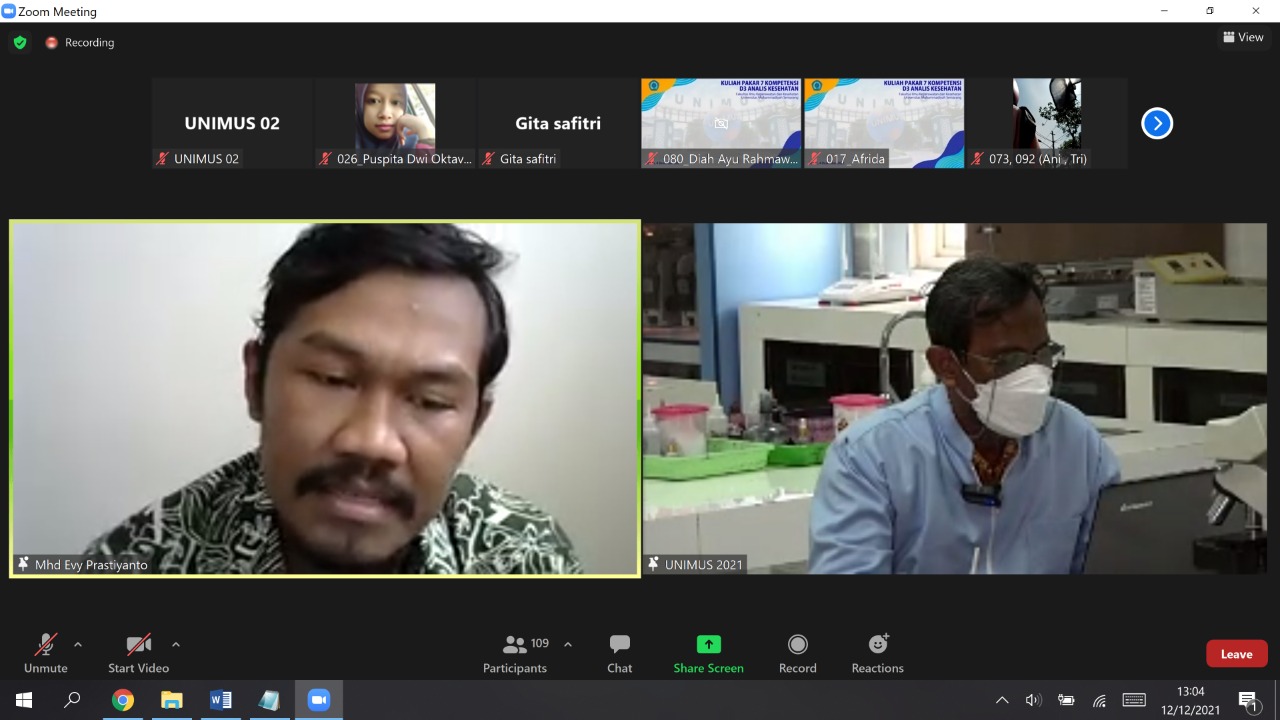This screenshot has width=1280, height=720.
Task: Open Google Chrome from taskbar
Action: (x=123, y=700)
